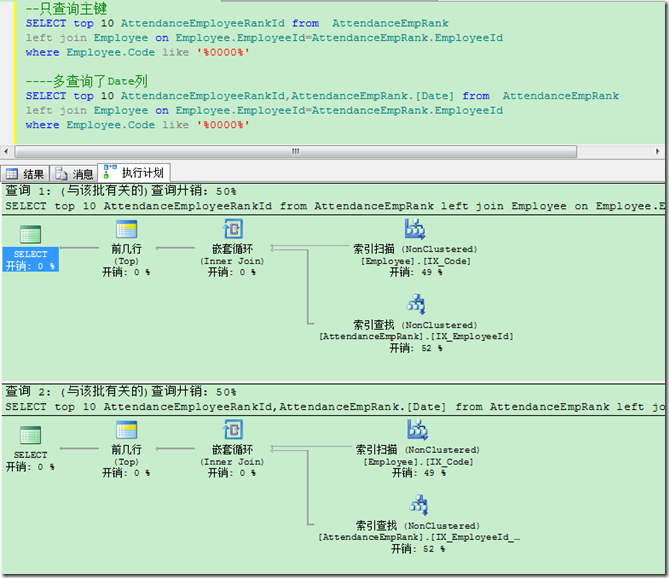This screenshot has height=578, width=669.
Task: Select the SELECT node icon in query 2
Action: coord(31,435)
